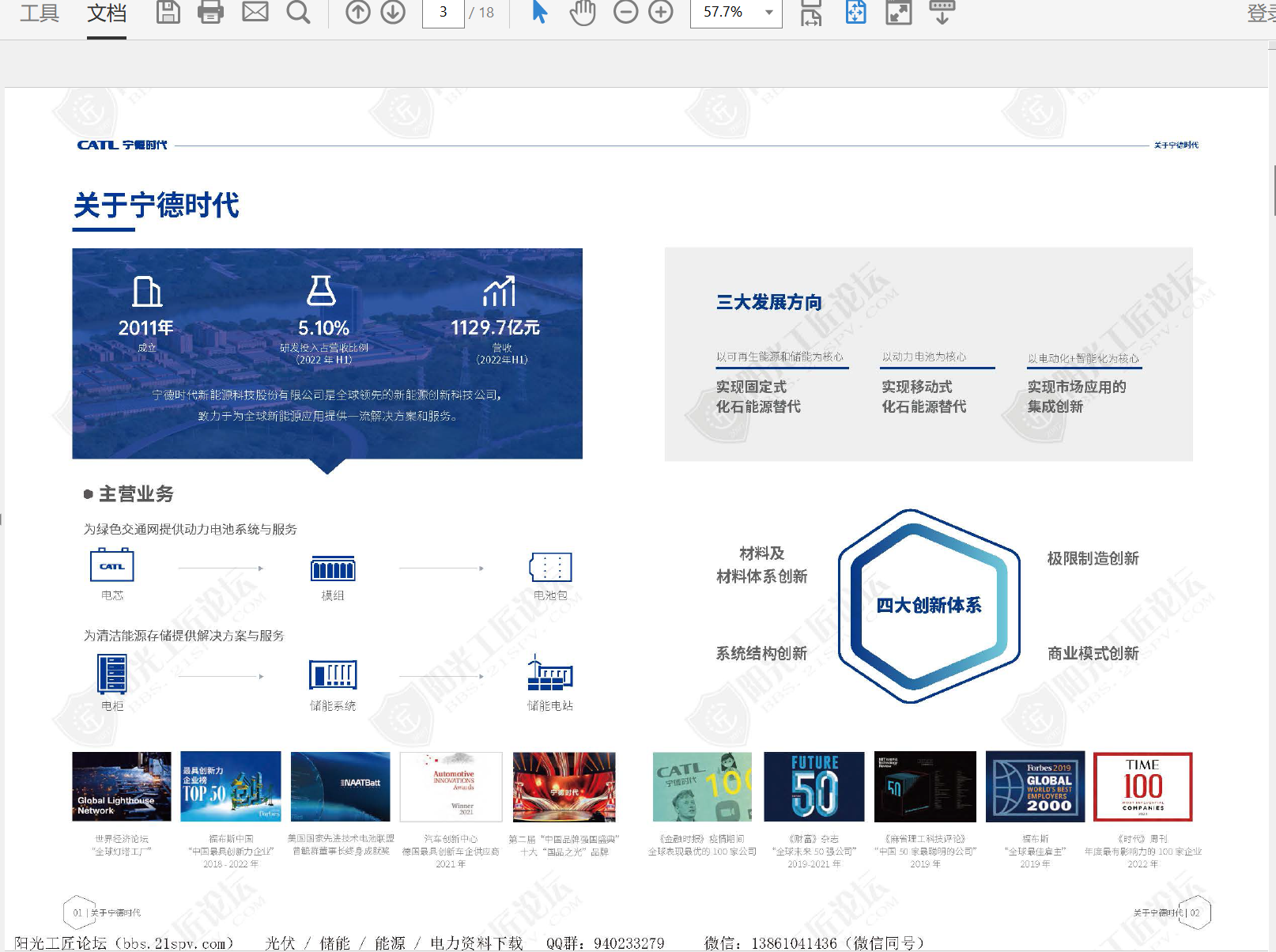
Task: Click the 为清洁能源存储提供解决方案与服务 text
Action: point(184,636)
